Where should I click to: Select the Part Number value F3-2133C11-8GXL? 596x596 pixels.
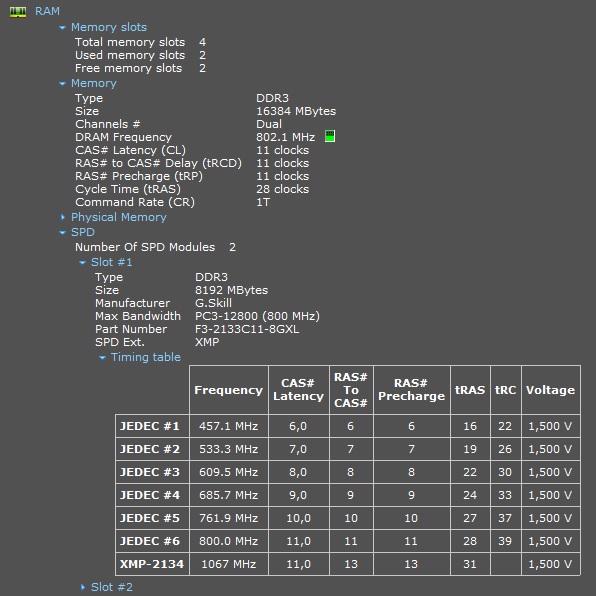(x=247, y=329)
